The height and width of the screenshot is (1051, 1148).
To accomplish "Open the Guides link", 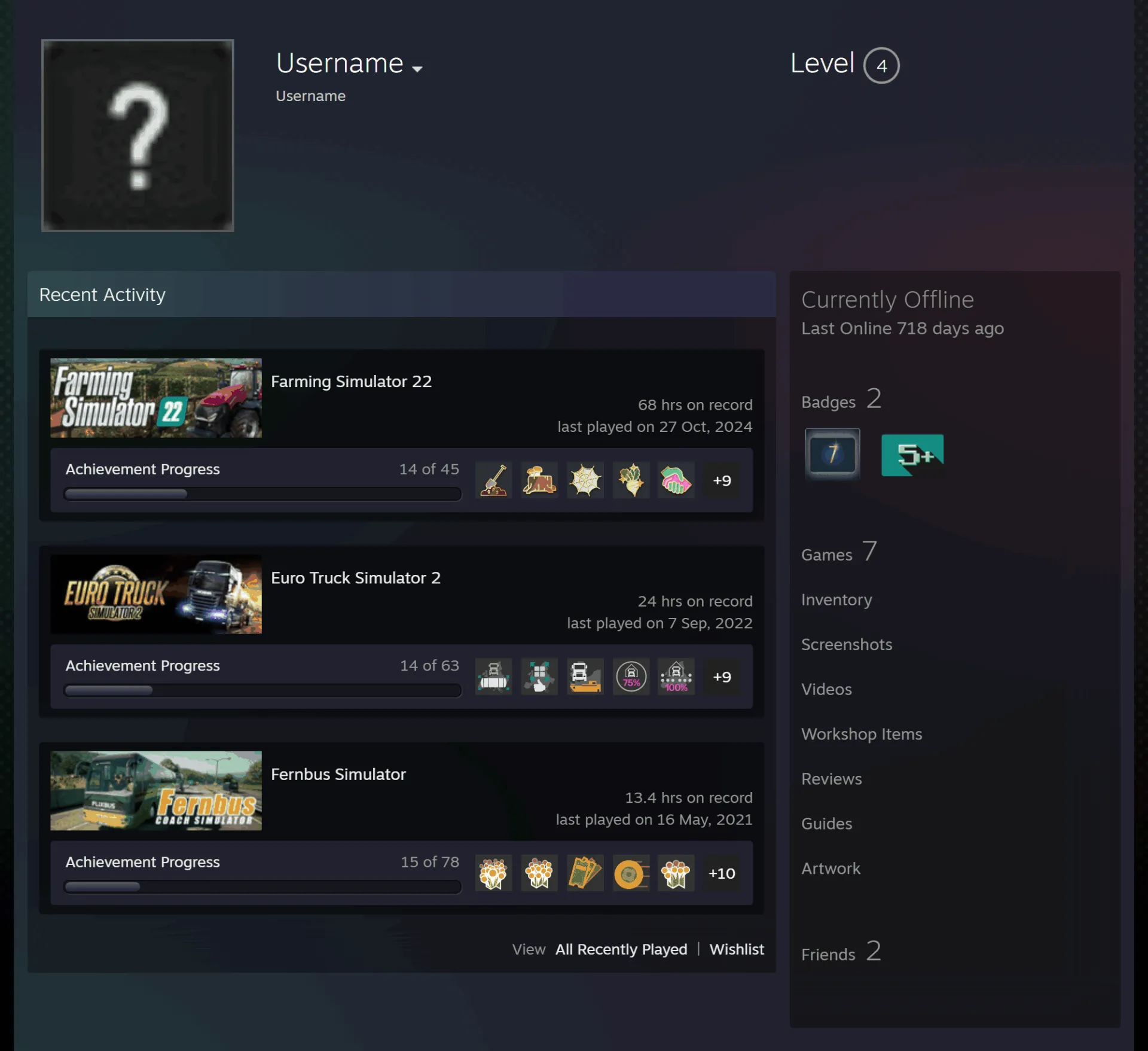I will pyautogui.click(x=826, y=824).
